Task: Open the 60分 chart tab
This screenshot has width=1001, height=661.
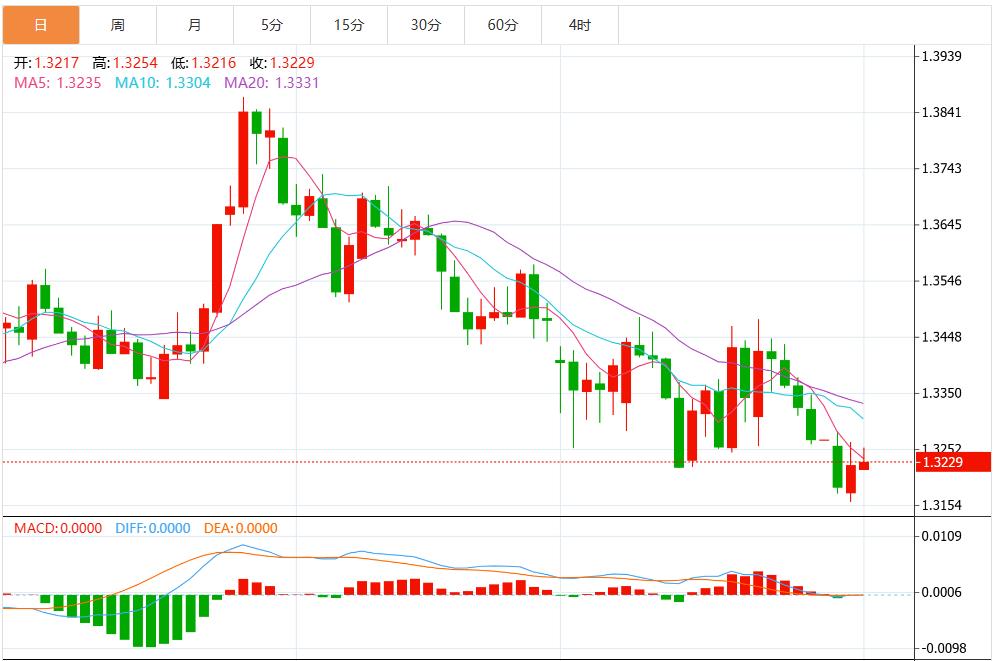Action: 503,25
